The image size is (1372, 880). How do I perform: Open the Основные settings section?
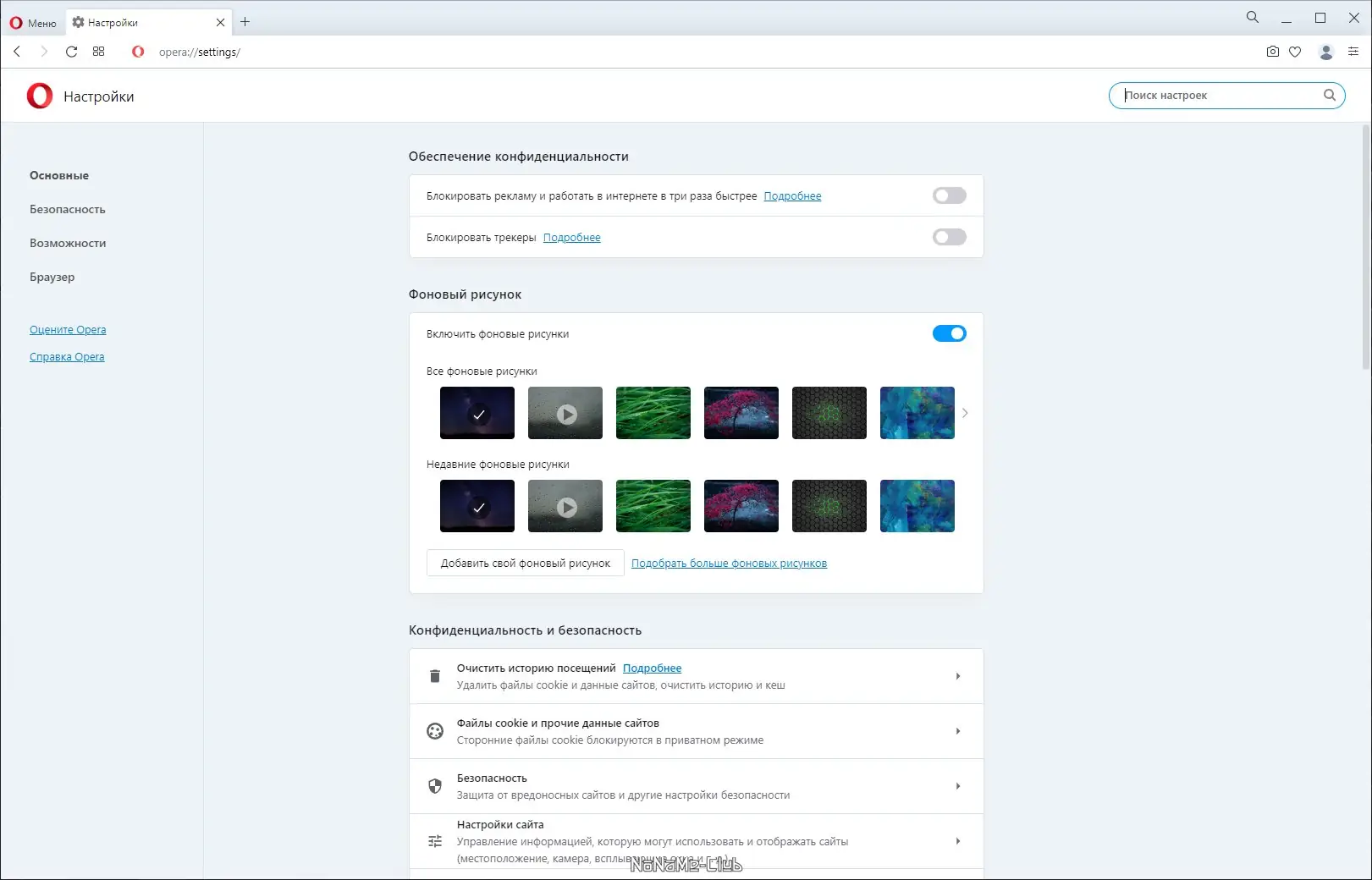tap(59, 175)
